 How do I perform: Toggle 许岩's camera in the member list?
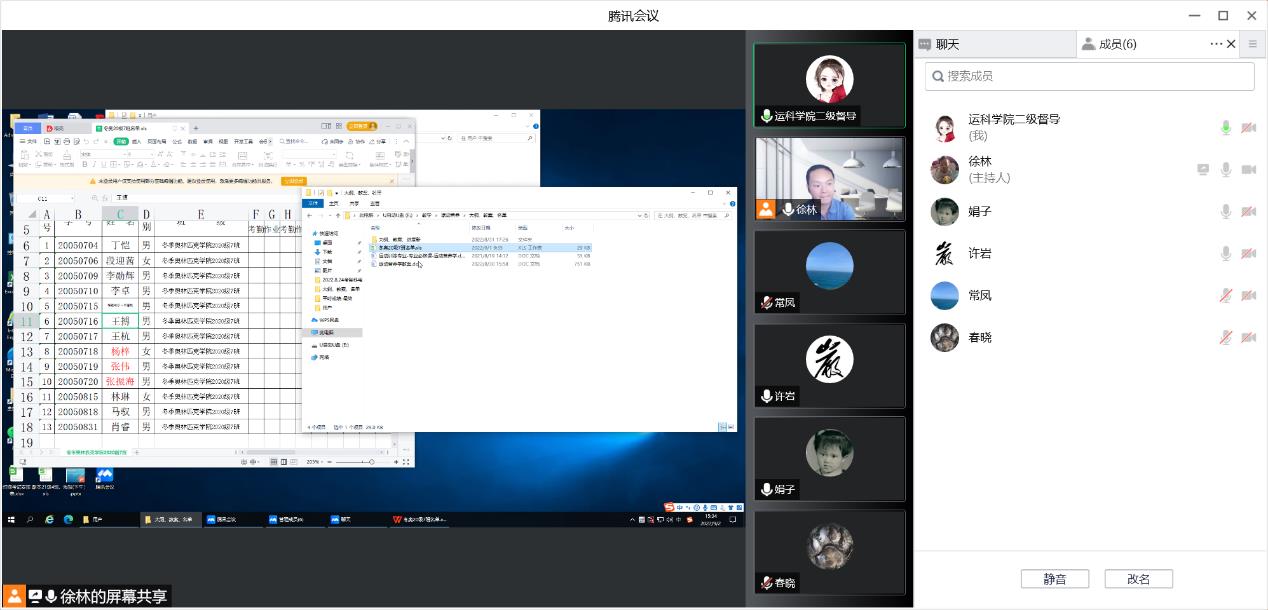[1248, 254]
